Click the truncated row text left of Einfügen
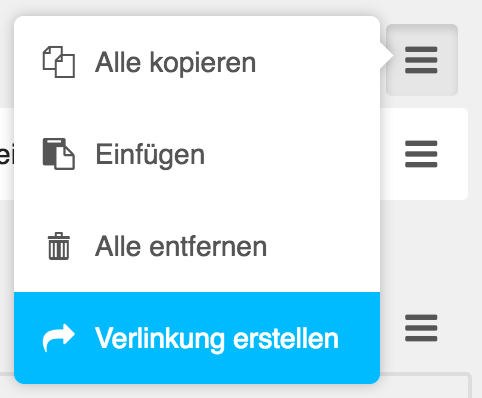Screen dimensions: 482x398 point(7,156)
